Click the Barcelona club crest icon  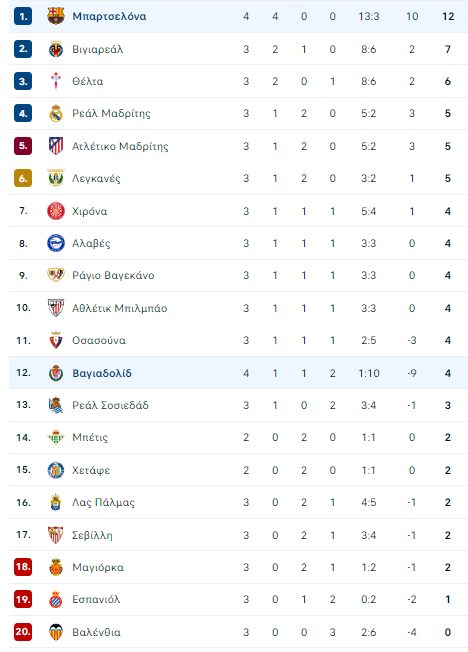point(56,16)
